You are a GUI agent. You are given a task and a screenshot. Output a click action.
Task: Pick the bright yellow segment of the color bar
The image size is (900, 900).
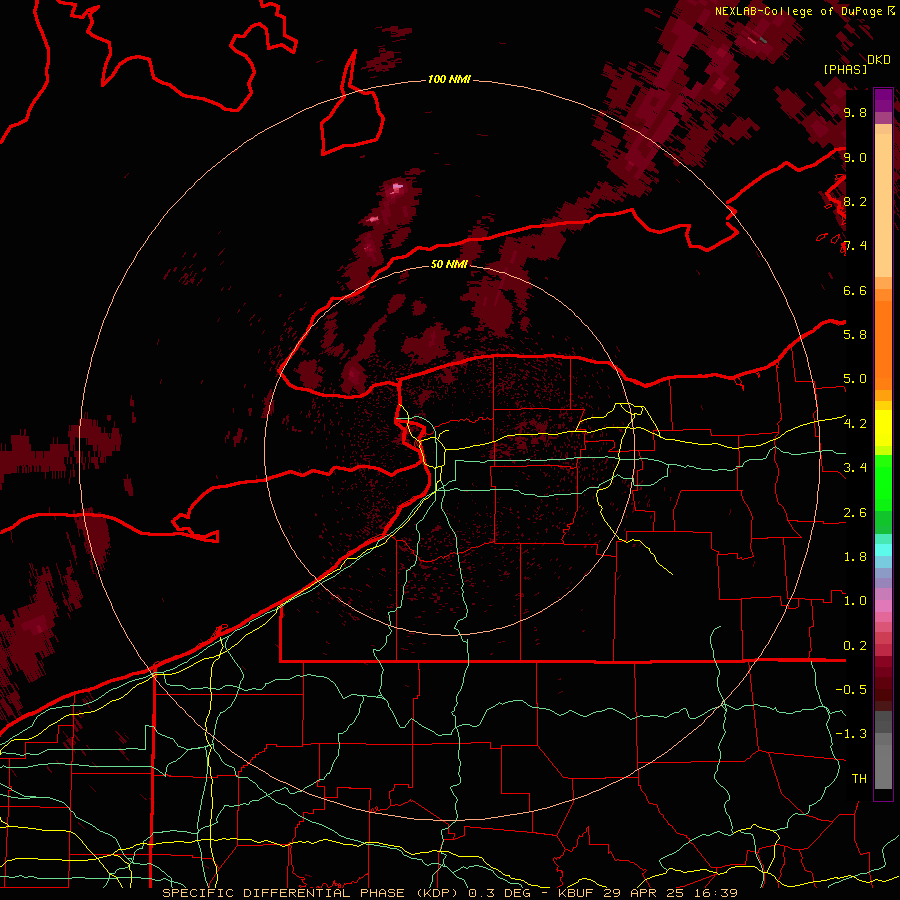pyautogui.click(x=883, y=428)
